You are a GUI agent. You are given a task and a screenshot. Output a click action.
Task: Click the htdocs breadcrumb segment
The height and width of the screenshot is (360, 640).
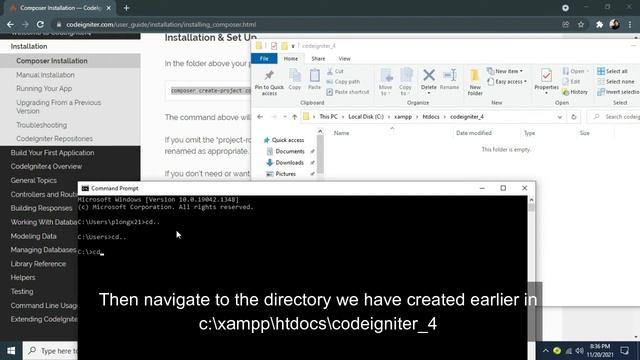pos(431,117)
